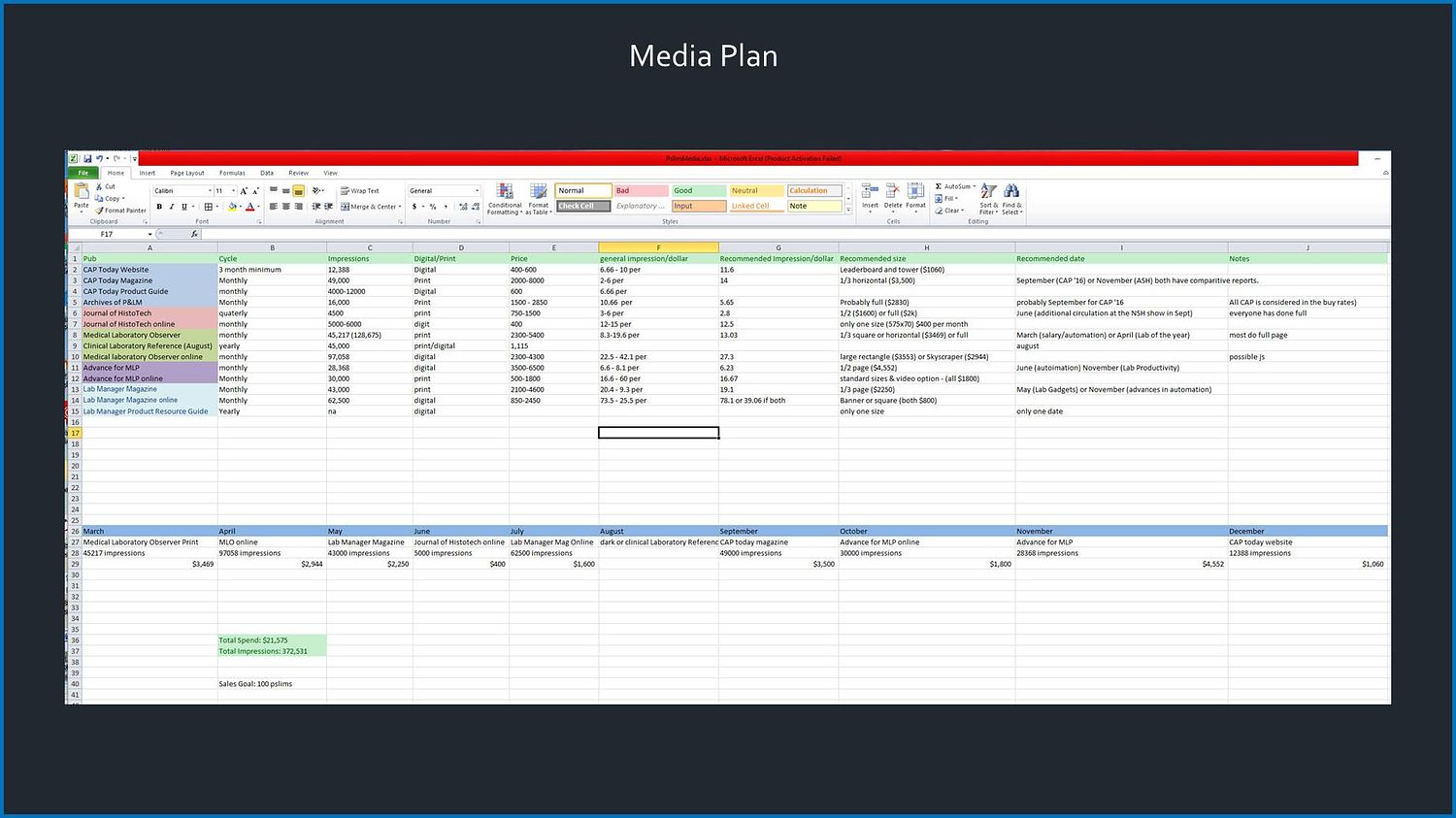
Task: Toggle Underline formatting
Action: click(x=184, y=207)
